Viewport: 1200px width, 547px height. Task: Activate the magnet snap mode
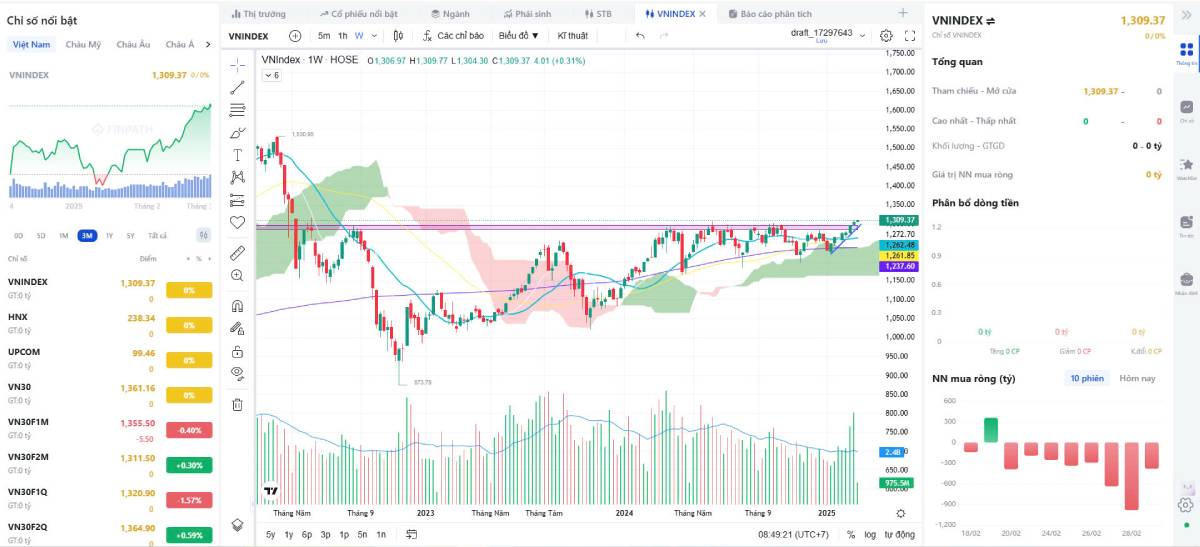(x=238, y=306)
